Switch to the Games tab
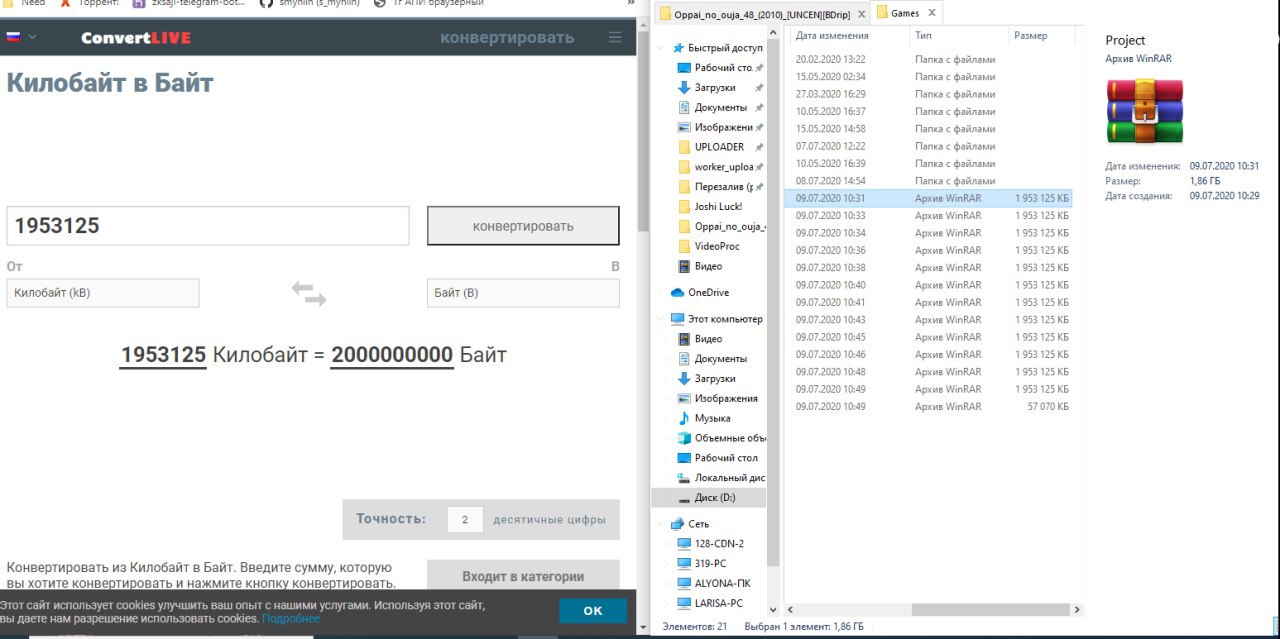This screenshot has height=639, width=1280. click(x=906, y=13)
